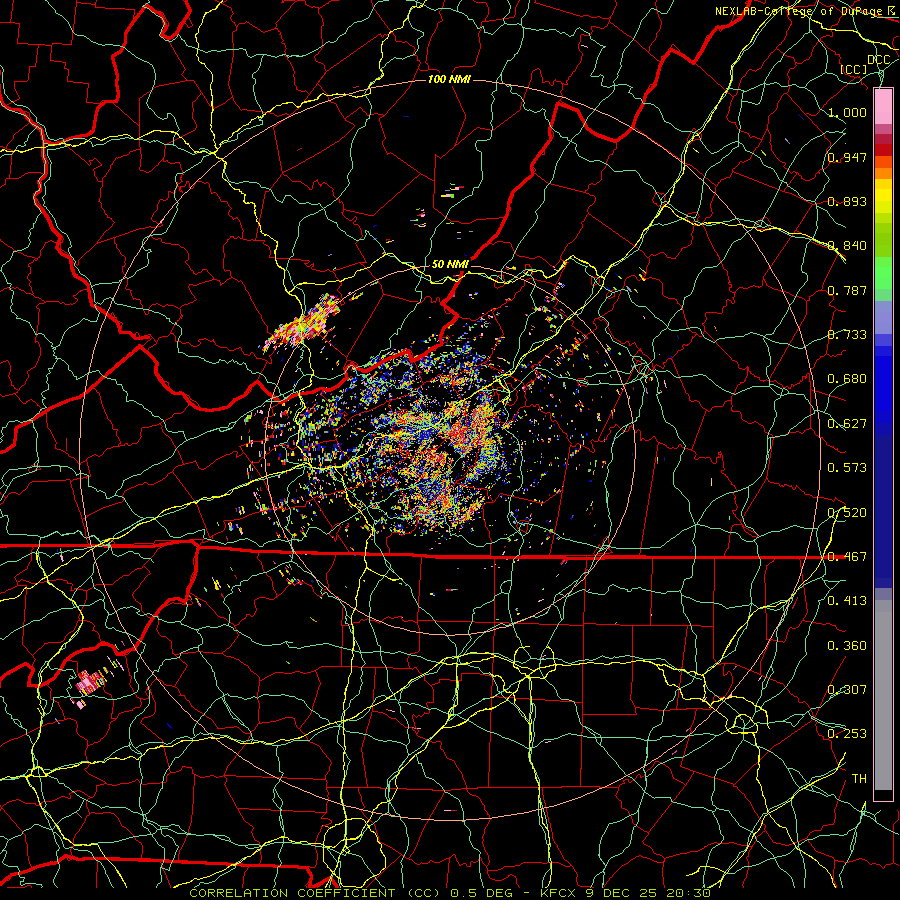
Task: Select the 0.947 scale value
Action: 847,157
